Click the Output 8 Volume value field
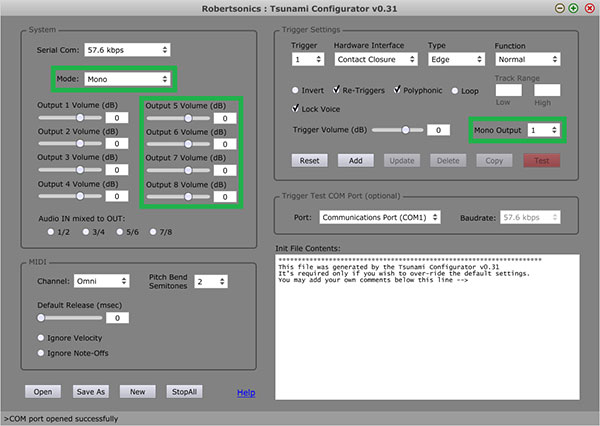This screenshot has height=426, width=600. [225, 197]
